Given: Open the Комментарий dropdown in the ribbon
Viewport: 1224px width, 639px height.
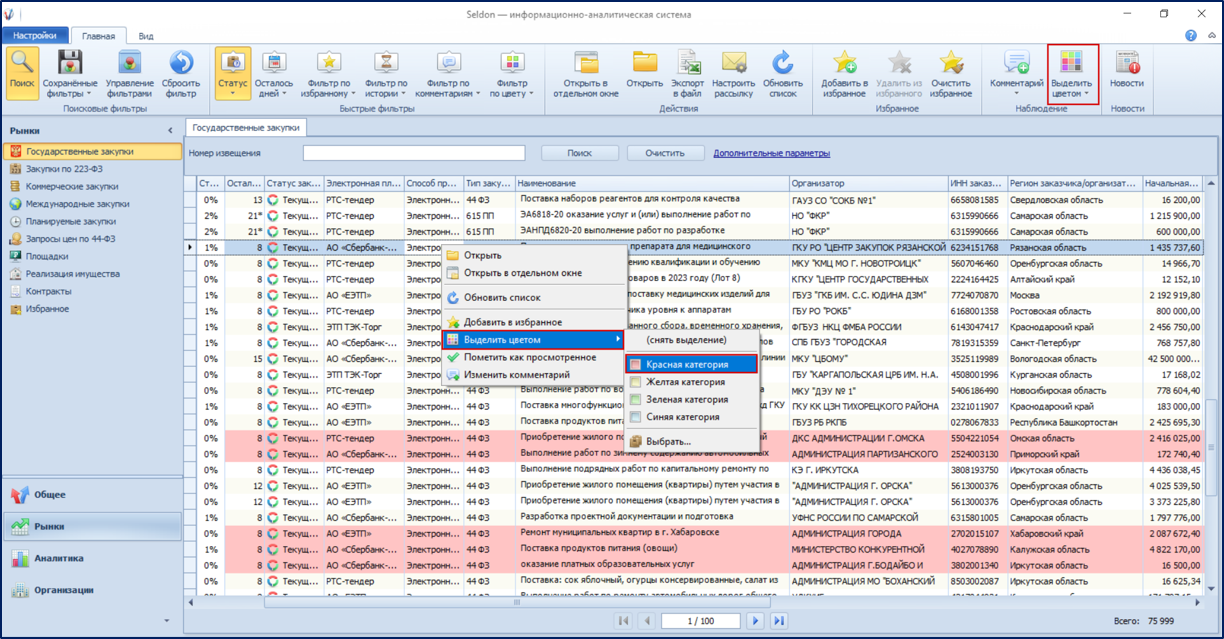Looking at the screenshot, I should click(x=1016, y=73).
